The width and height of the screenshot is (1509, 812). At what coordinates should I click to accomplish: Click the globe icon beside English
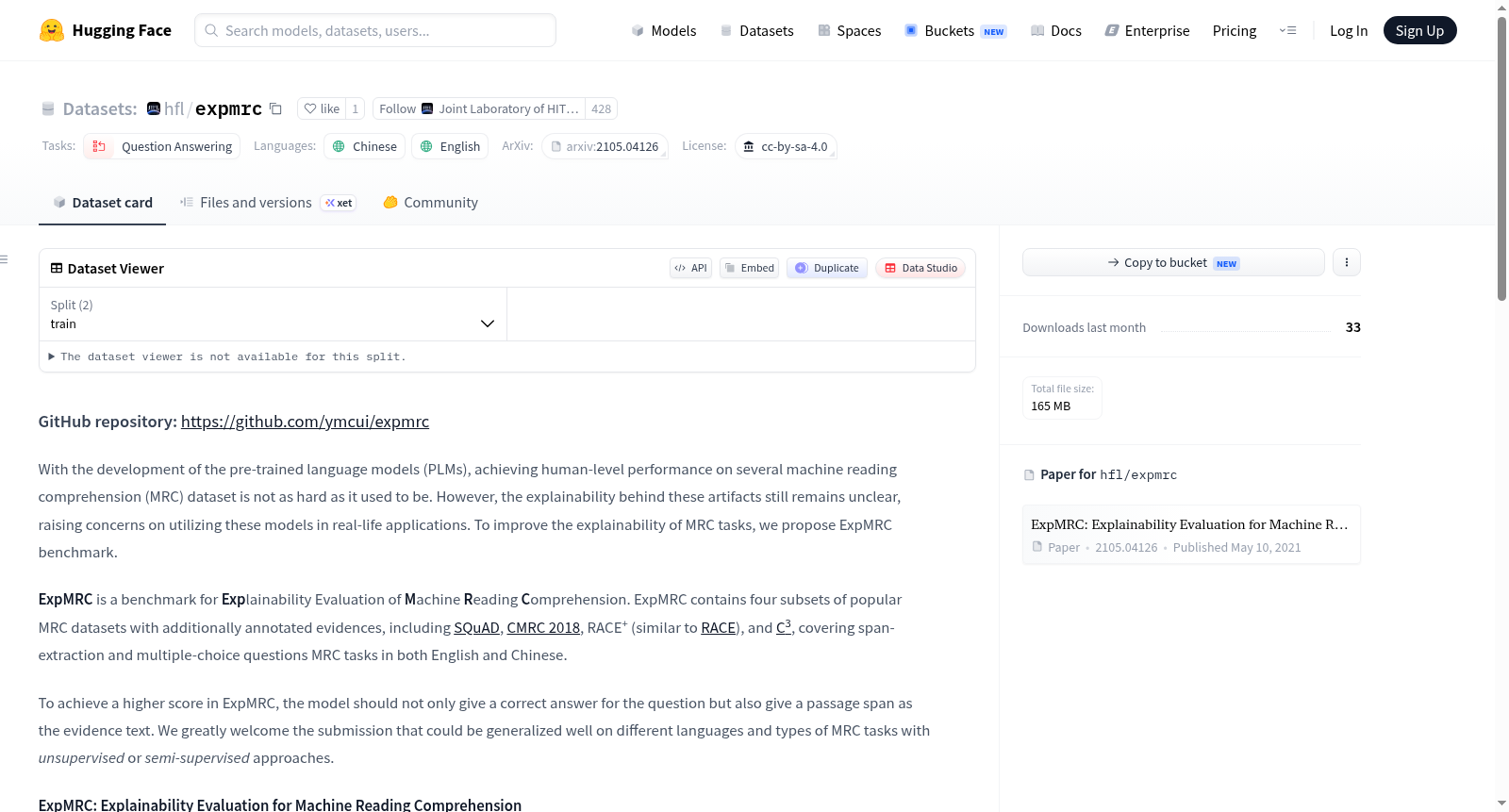[426, 146]
